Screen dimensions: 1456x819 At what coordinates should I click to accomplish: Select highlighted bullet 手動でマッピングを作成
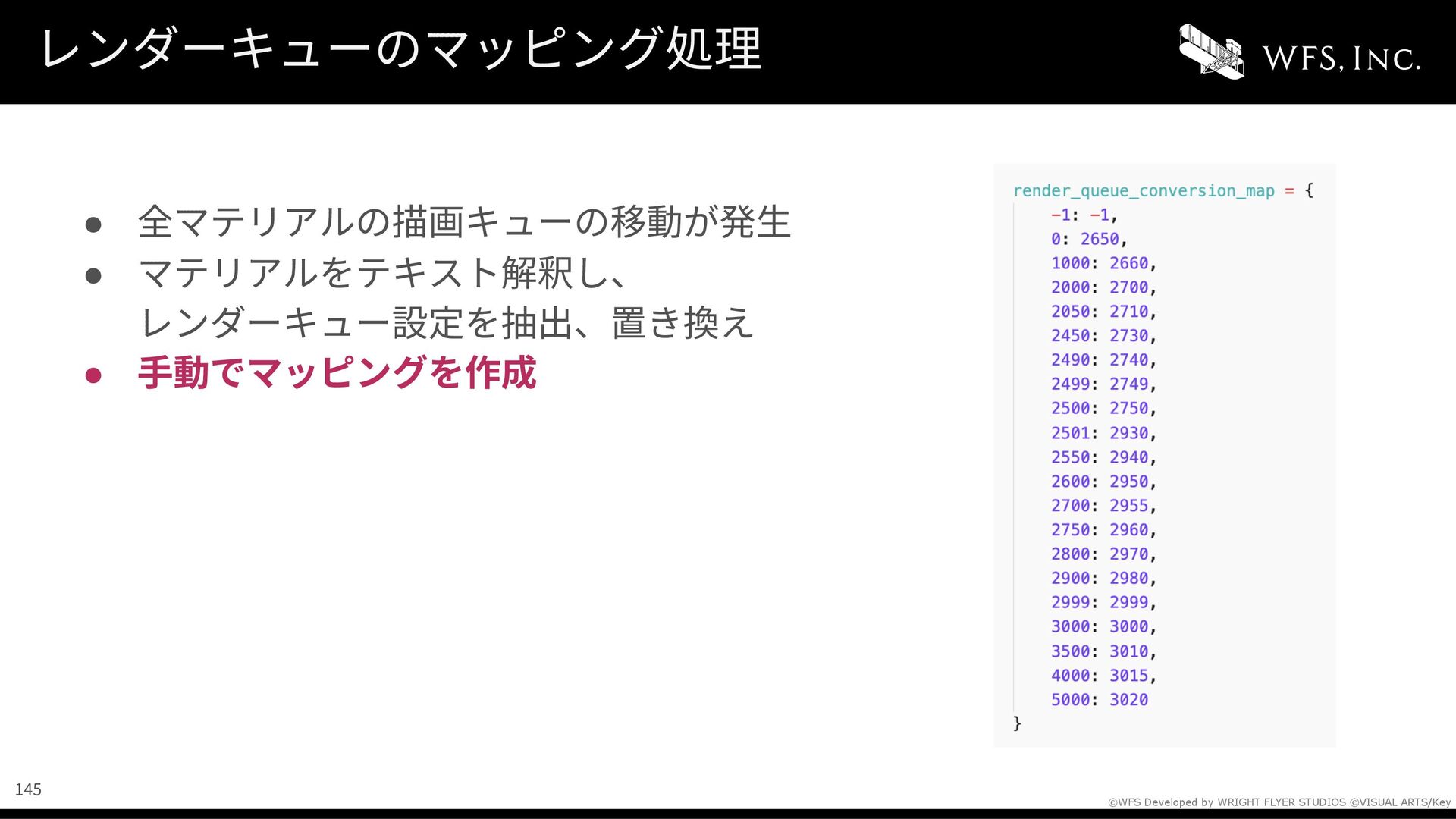pos(337,373)
